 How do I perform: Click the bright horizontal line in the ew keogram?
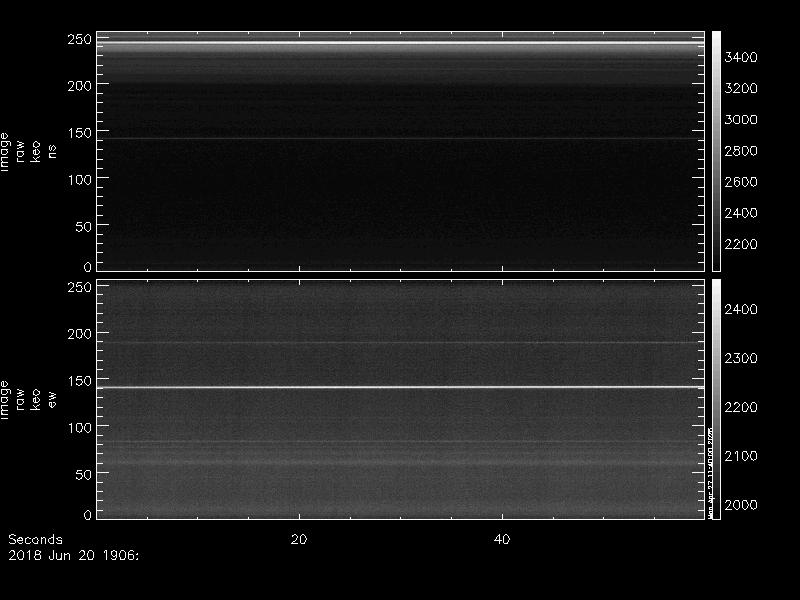click(401, 388)
